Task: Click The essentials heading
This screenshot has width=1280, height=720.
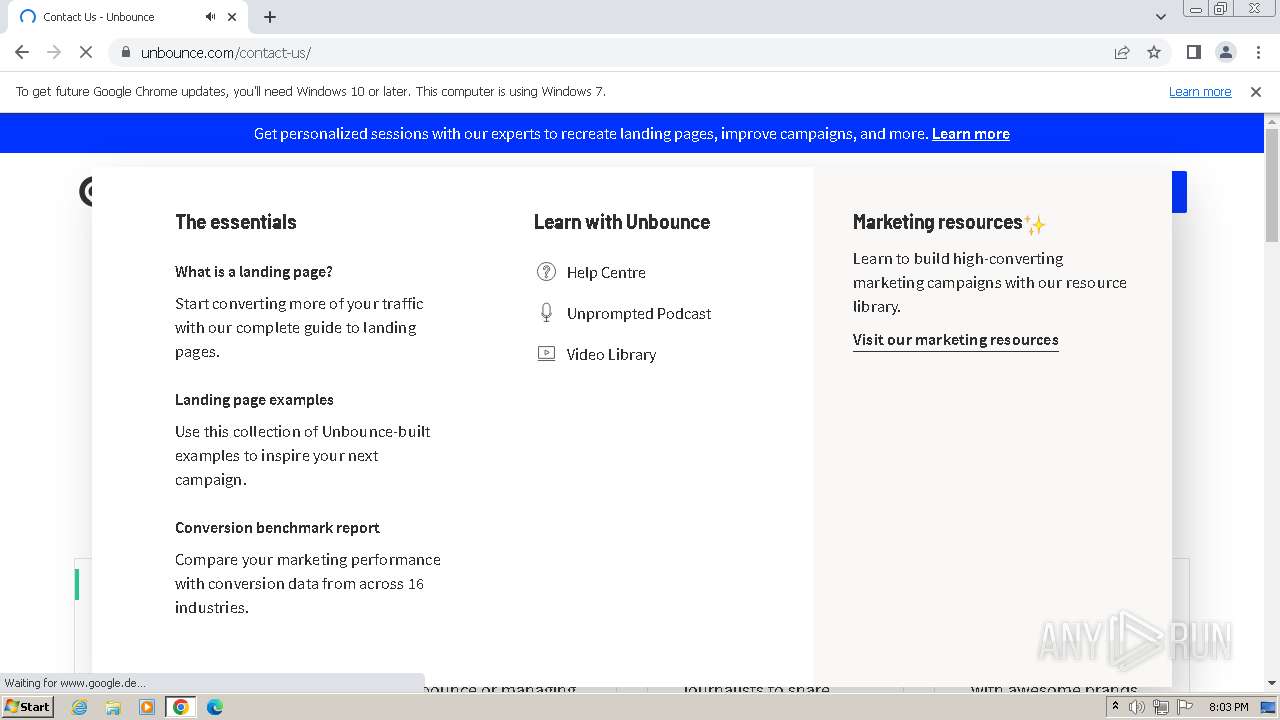Action: coord(236,222)
